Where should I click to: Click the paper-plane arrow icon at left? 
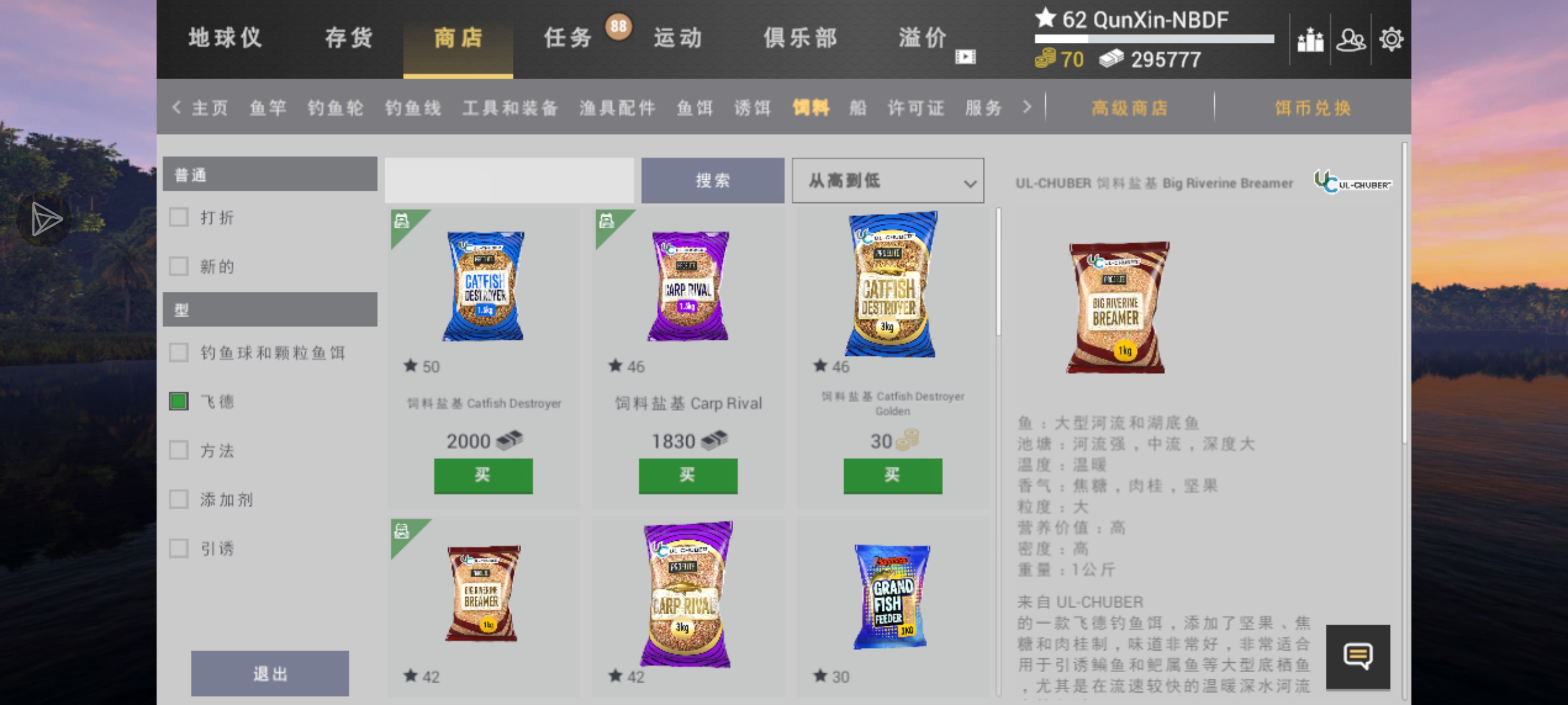coord(45,218)
